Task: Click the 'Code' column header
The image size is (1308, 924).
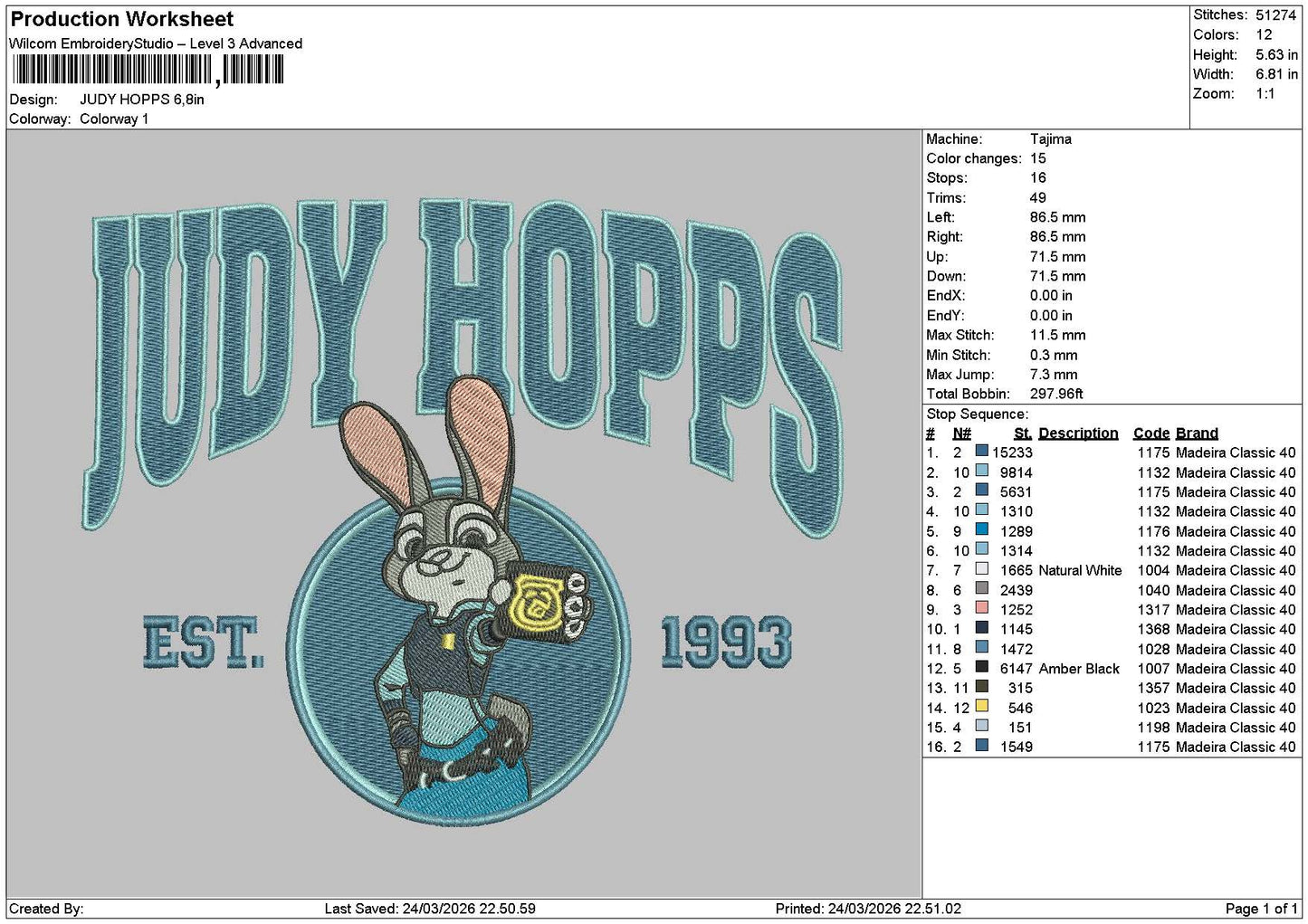Action: click(x=1150, y=433)
